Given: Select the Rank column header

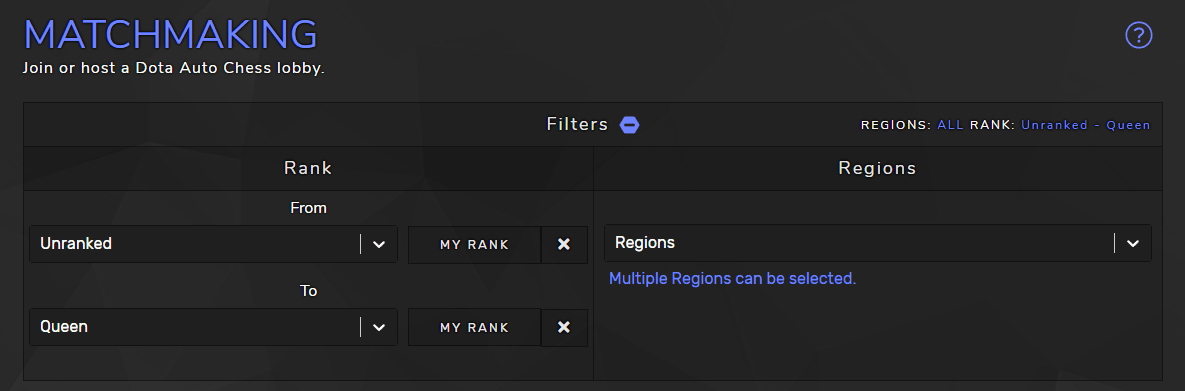Looking at the screenshot, I should [x=308, y=168].
